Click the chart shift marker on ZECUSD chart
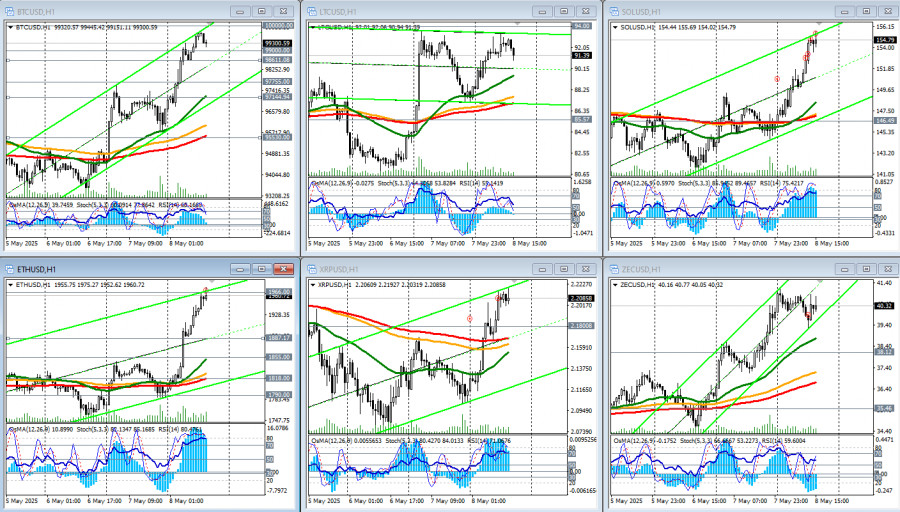 click(819, 281)
